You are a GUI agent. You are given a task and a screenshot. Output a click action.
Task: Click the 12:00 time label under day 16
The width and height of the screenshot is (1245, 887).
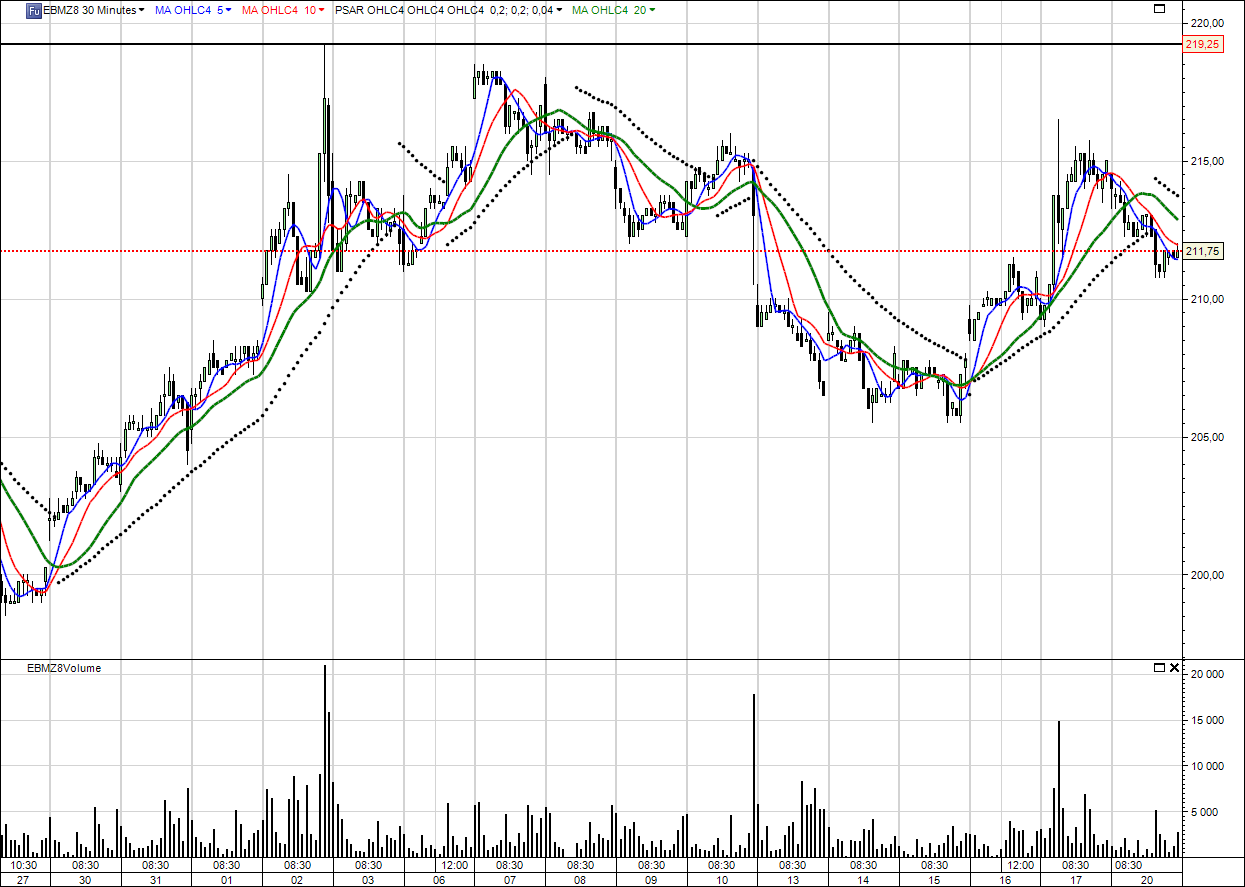1020,865
